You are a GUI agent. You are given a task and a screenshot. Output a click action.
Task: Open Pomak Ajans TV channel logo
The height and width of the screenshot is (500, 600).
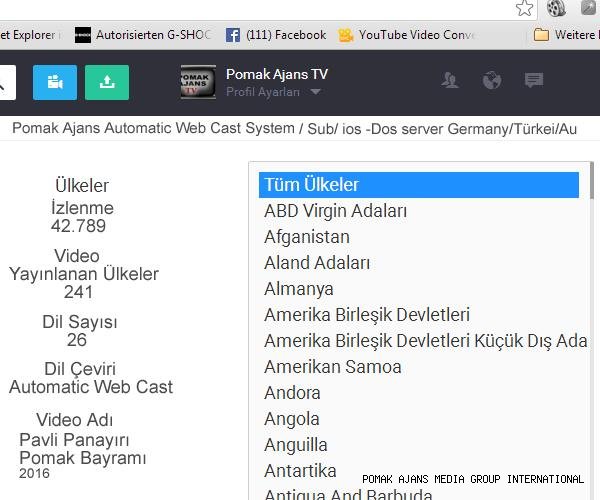tap(198, 82)
